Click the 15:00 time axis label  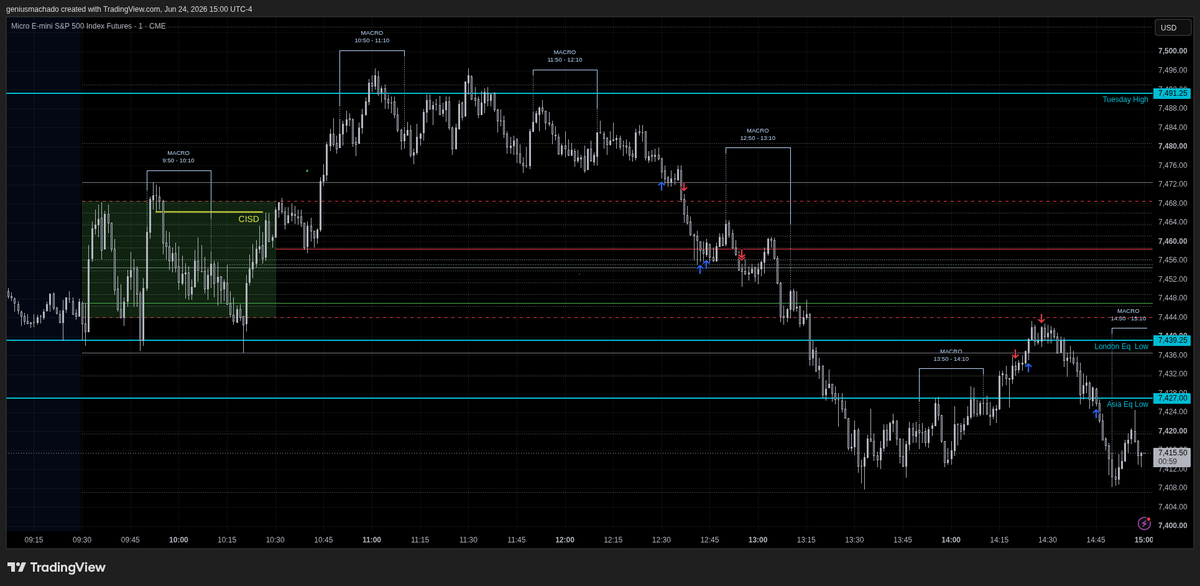pos(1143,540)
